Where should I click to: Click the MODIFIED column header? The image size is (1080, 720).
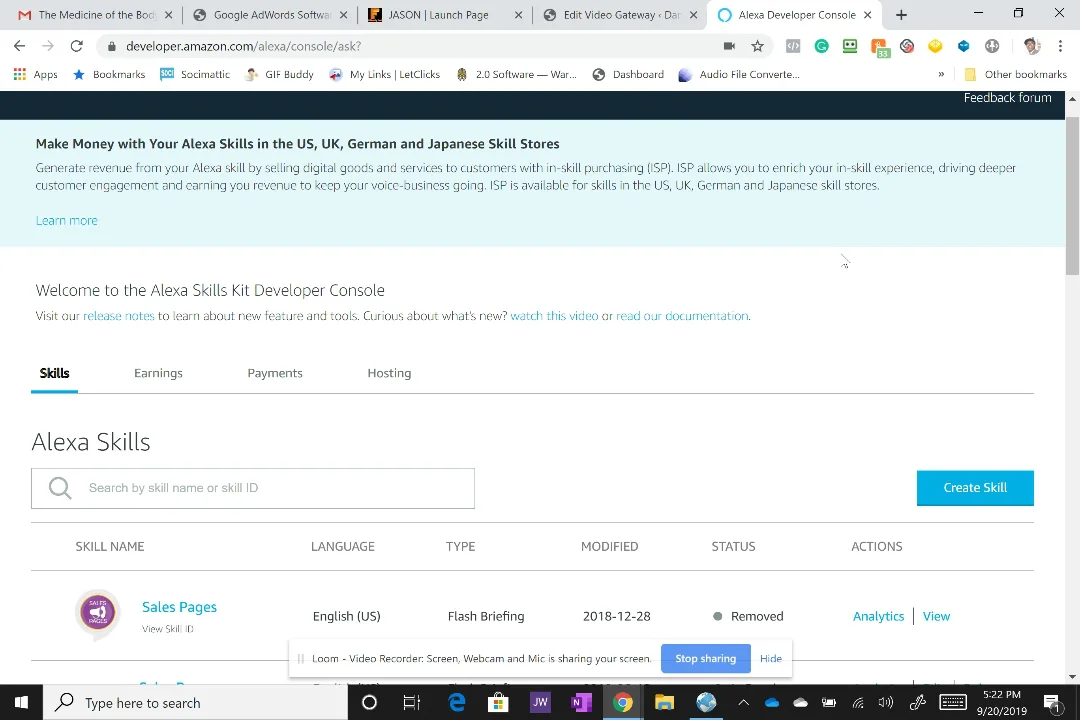click(x=610, y=546)
